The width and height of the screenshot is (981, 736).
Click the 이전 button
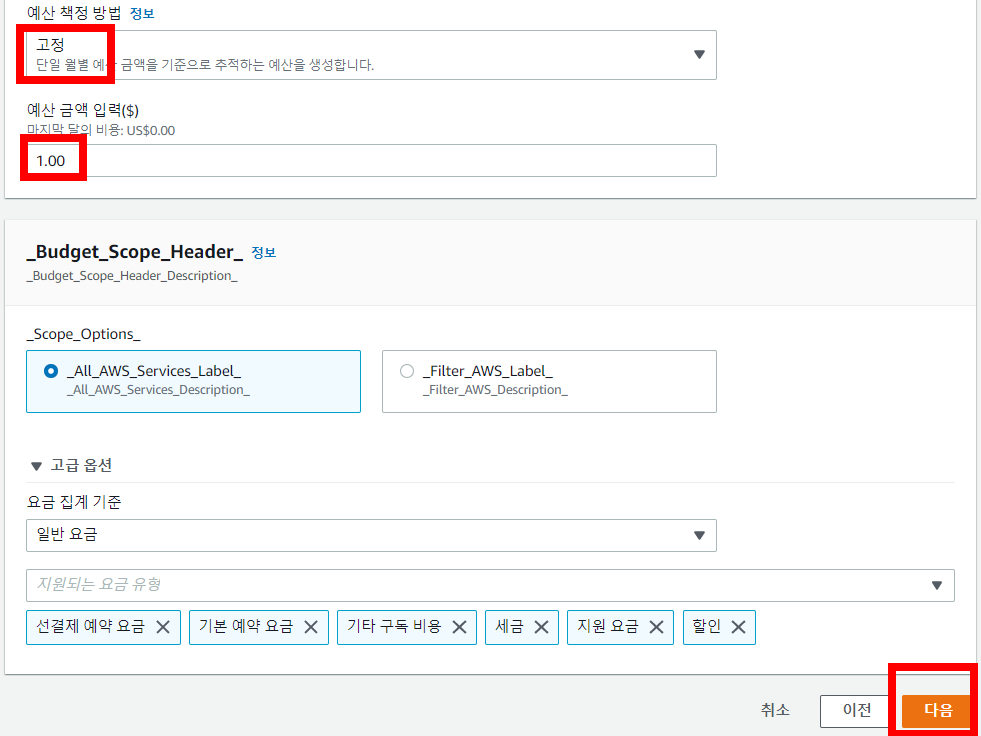856,710
